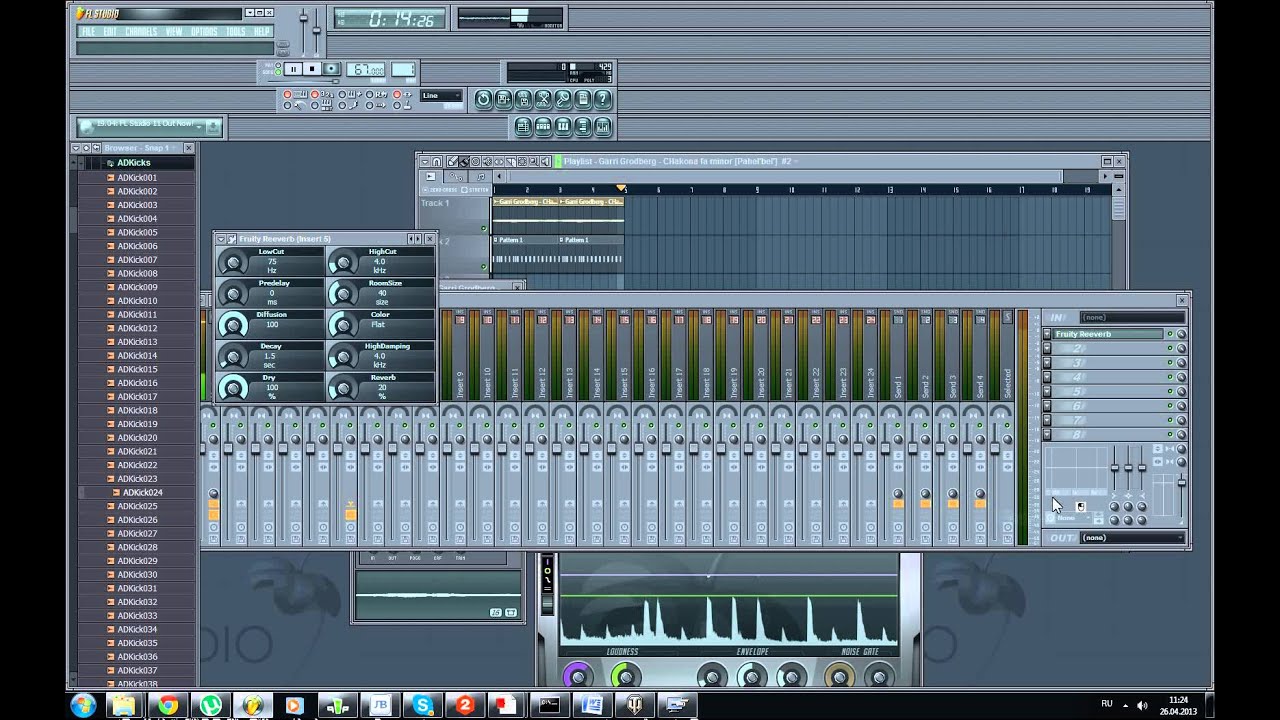Open Microsoft Word from the taskbar
The image size is (1280, 720).
[x=592, y=705]
